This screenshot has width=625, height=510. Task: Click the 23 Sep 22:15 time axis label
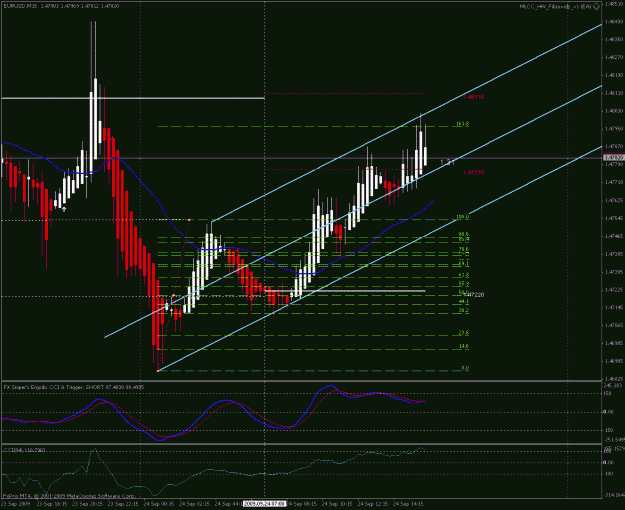tap(123, 504)
